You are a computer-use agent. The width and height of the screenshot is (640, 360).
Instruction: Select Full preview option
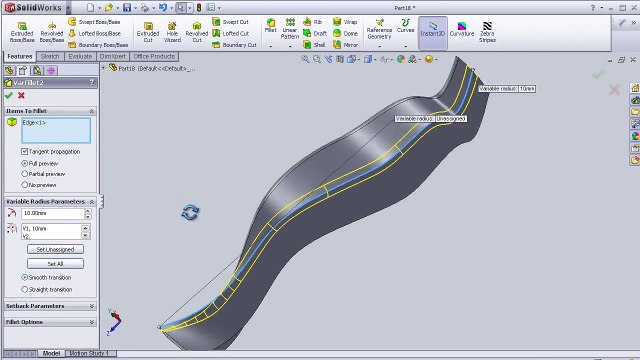tap(24, 163)
